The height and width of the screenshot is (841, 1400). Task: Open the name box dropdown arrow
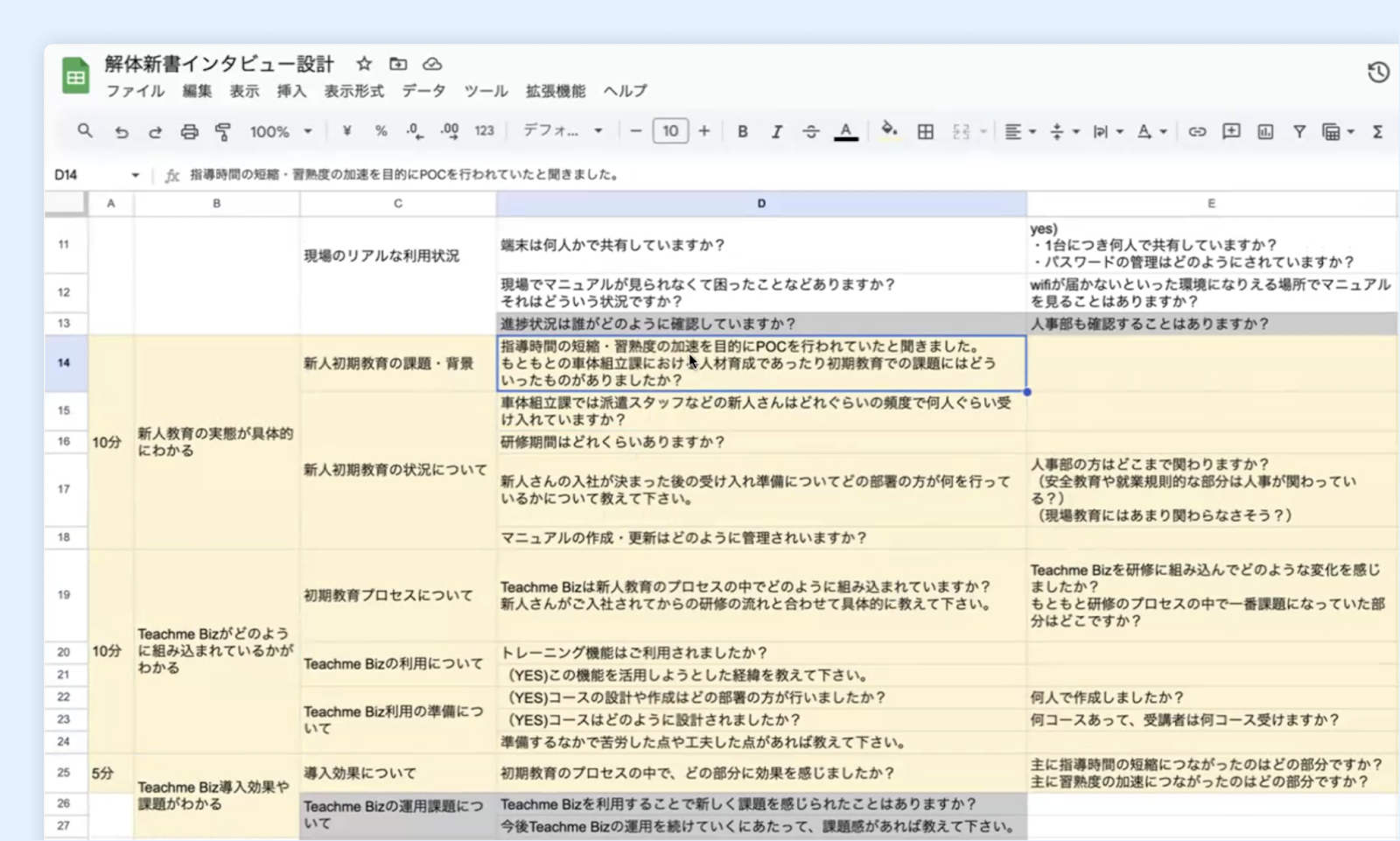(x=135, y=175)
